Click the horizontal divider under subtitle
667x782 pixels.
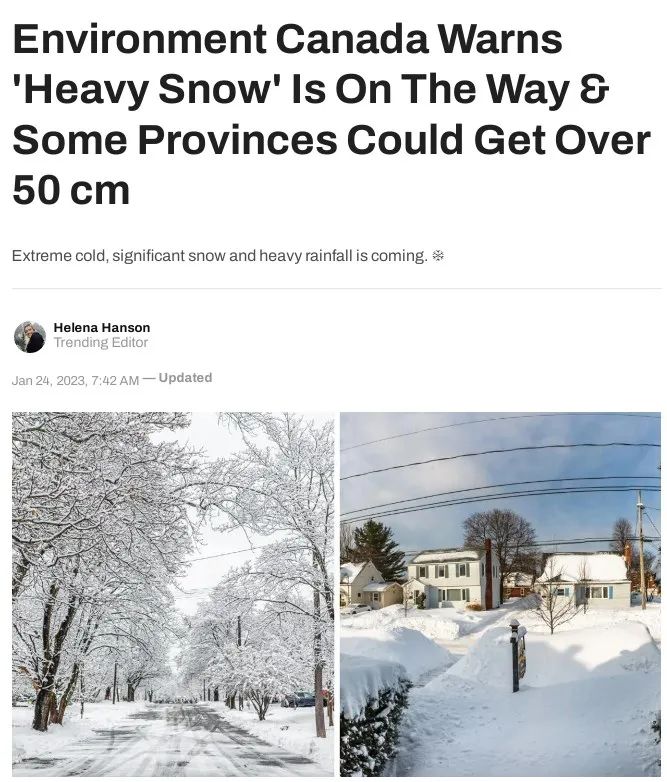pyautogui.click(x=336, y=288)
